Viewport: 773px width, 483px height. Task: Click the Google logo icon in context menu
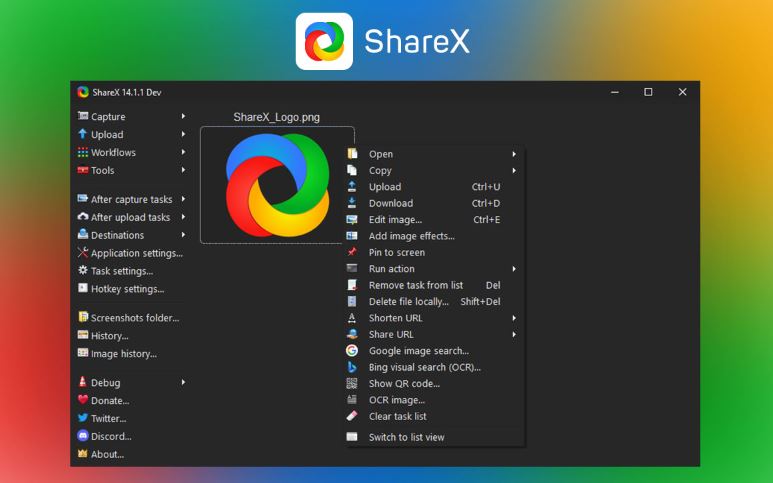(x=352, y=350)
